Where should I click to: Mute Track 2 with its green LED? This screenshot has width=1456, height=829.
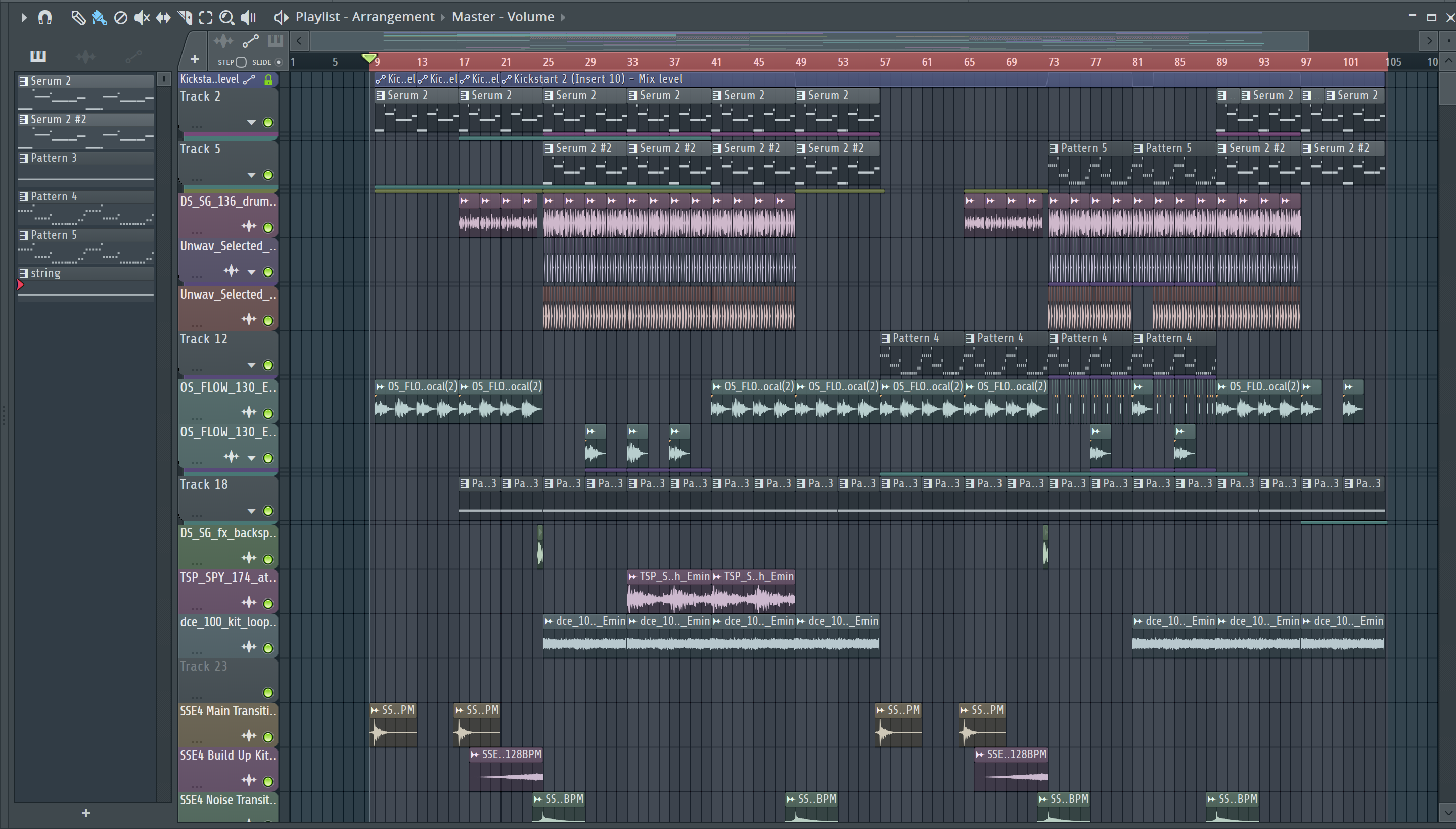[x=268, y=122]
